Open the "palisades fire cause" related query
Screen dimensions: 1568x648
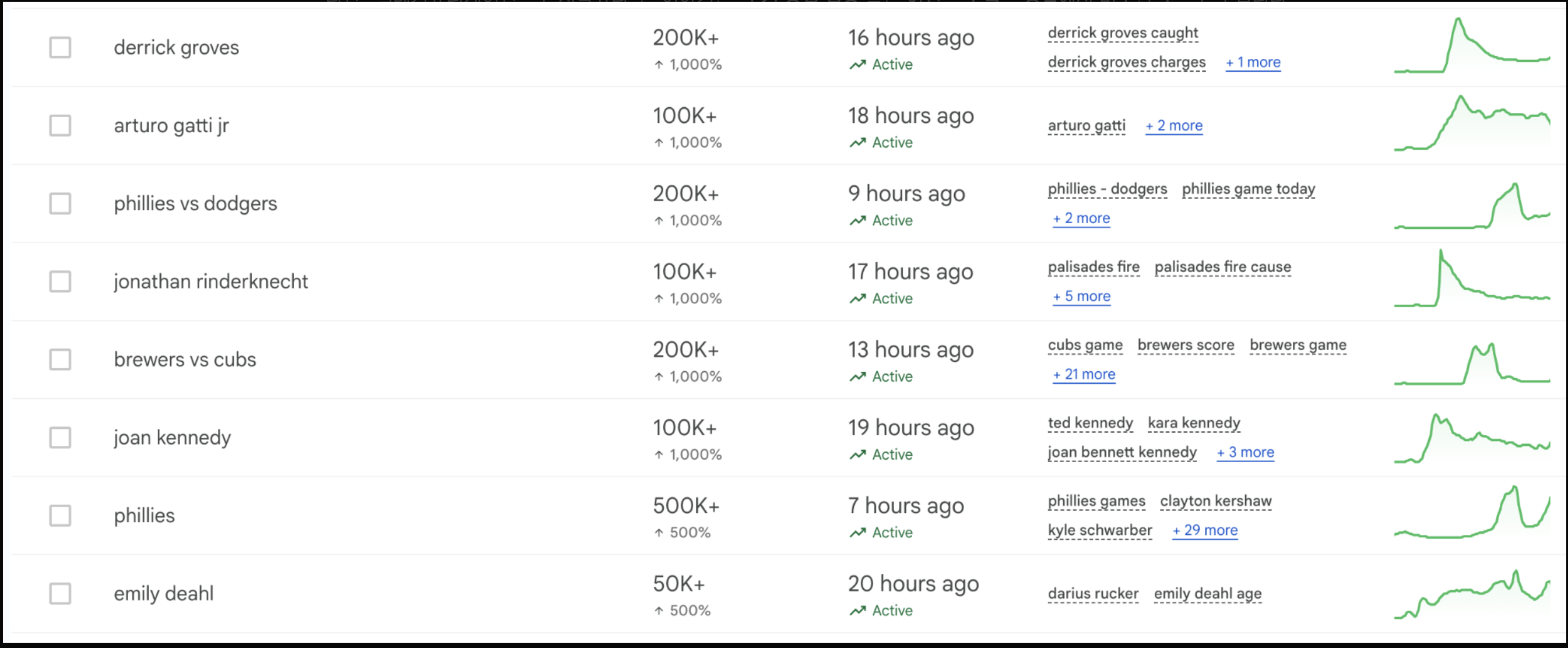point(1222,267)
